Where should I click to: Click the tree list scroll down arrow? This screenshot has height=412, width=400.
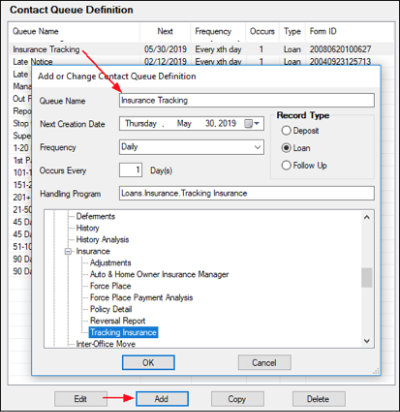click(367, 341)
